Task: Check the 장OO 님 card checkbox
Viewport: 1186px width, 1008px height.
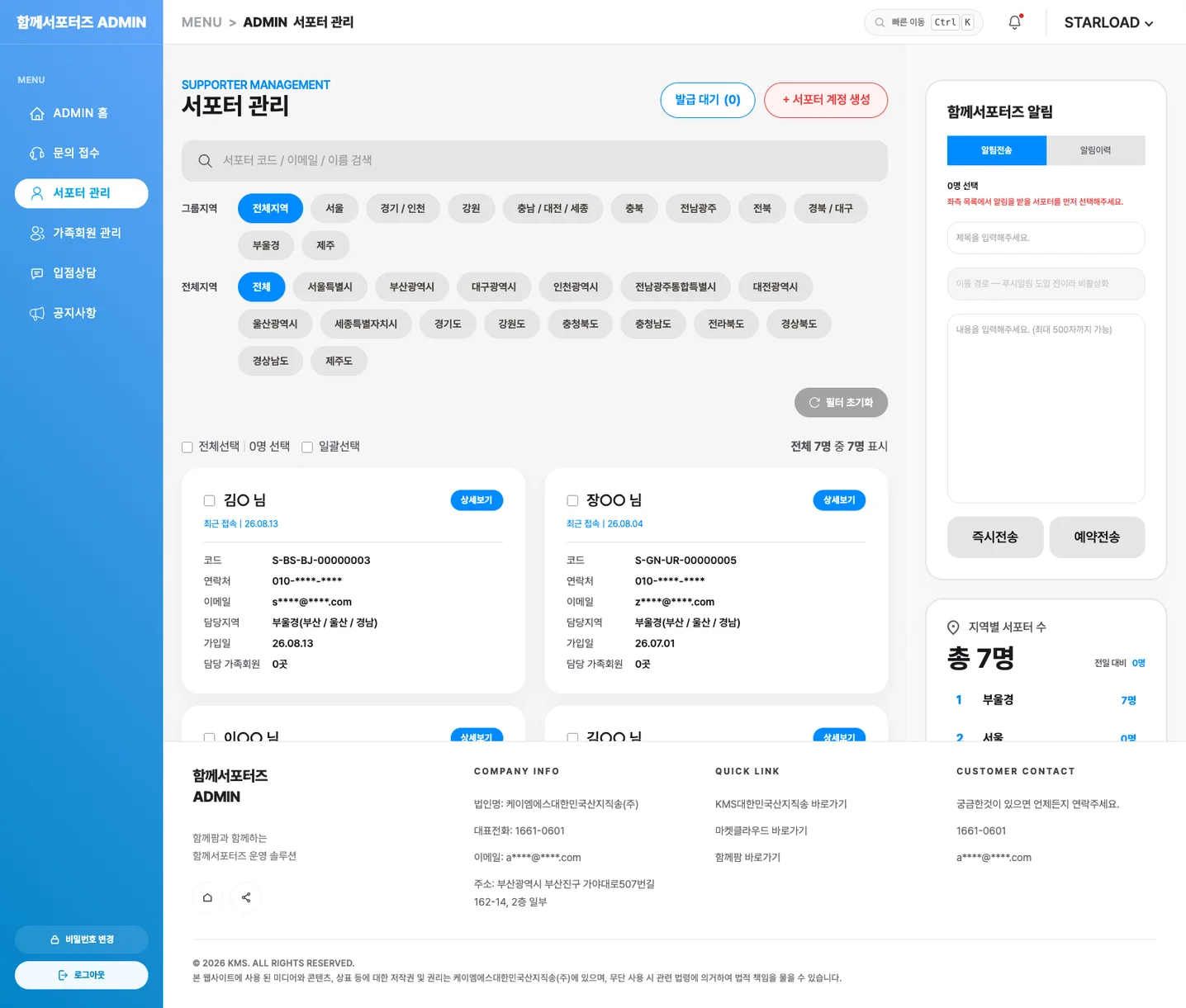Action: click(x=572, y=501)
